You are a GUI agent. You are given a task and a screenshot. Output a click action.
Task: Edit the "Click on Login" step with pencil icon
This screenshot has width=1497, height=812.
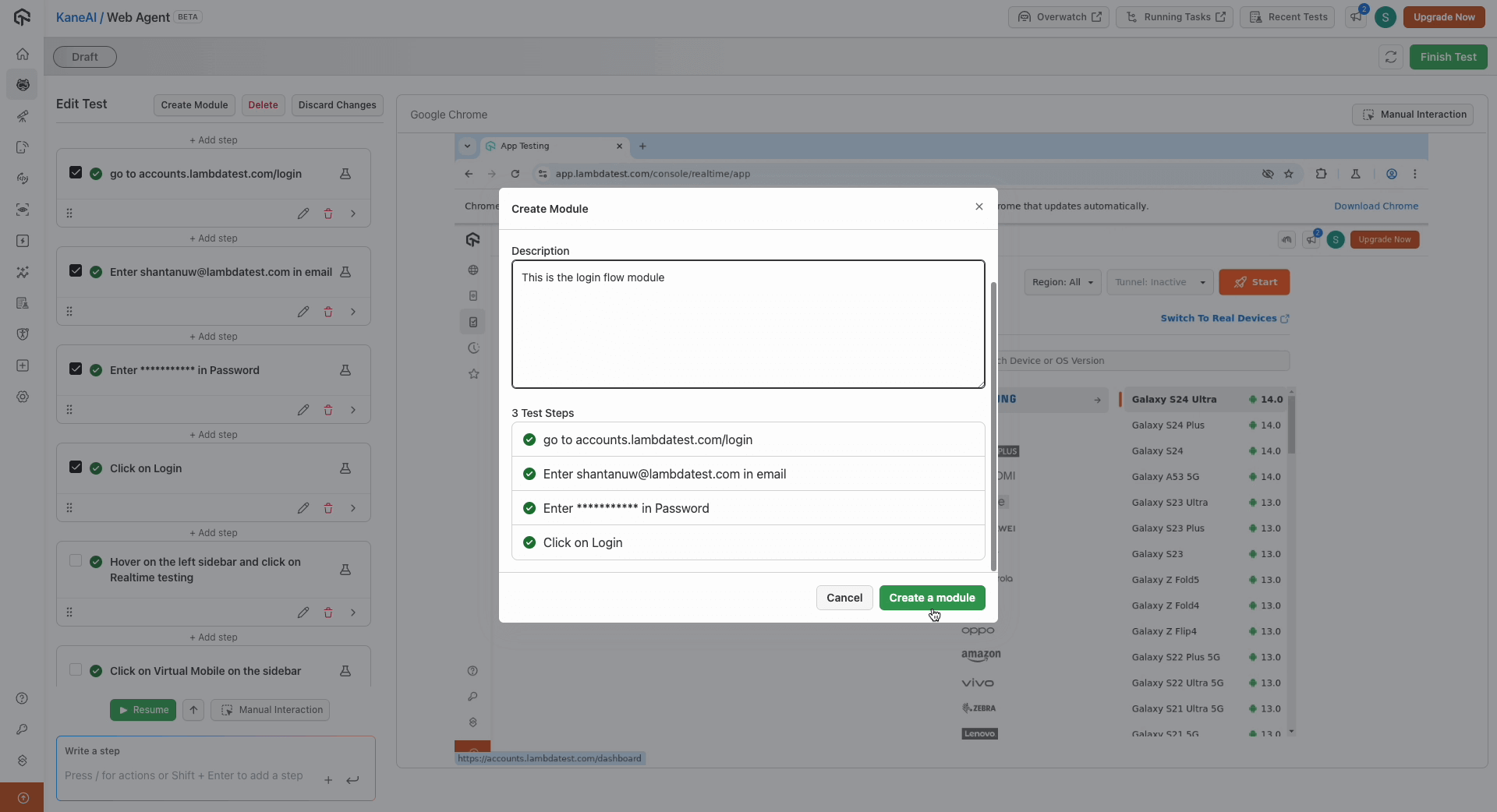(x=303, y=508)
